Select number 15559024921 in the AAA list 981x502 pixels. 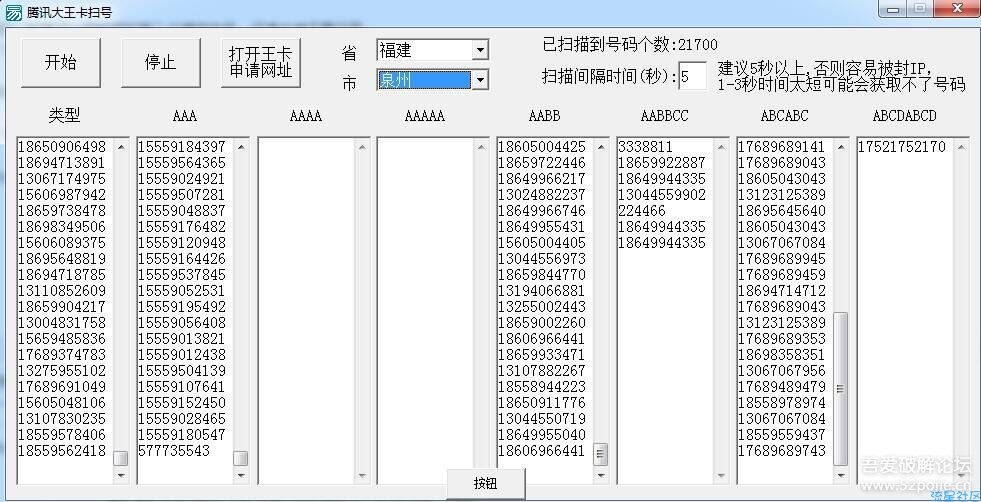[182, 179]
